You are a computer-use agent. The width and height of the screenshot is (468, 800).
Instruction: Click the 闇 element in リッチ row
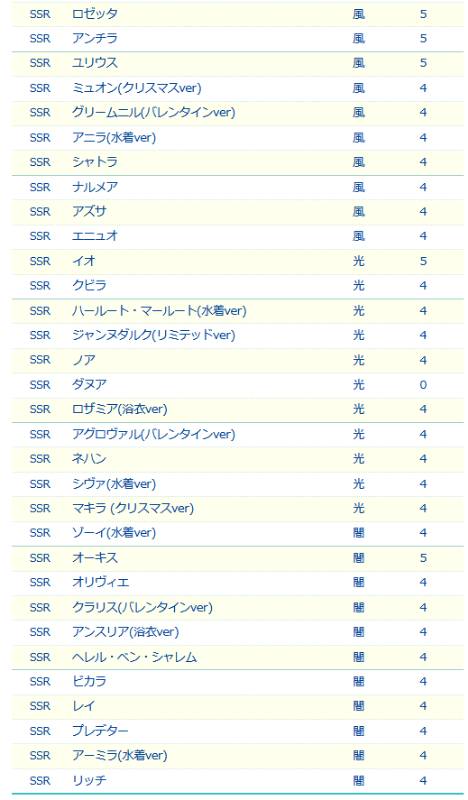359,780
